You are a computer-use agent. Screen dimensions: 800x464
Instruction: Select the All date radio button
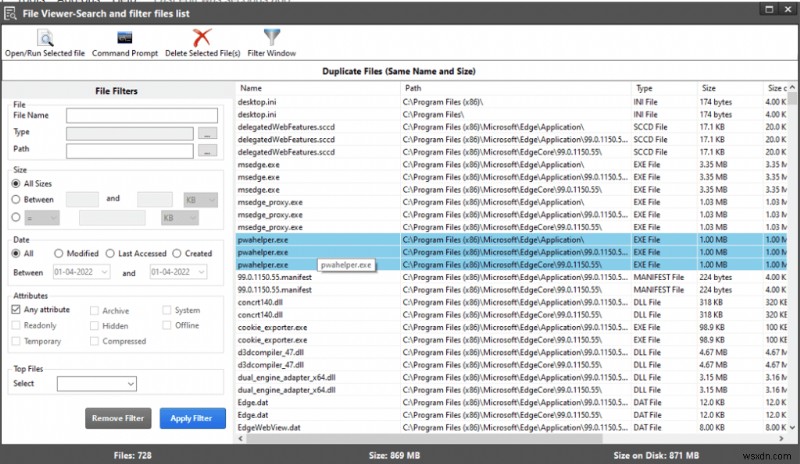click(16, 253)
